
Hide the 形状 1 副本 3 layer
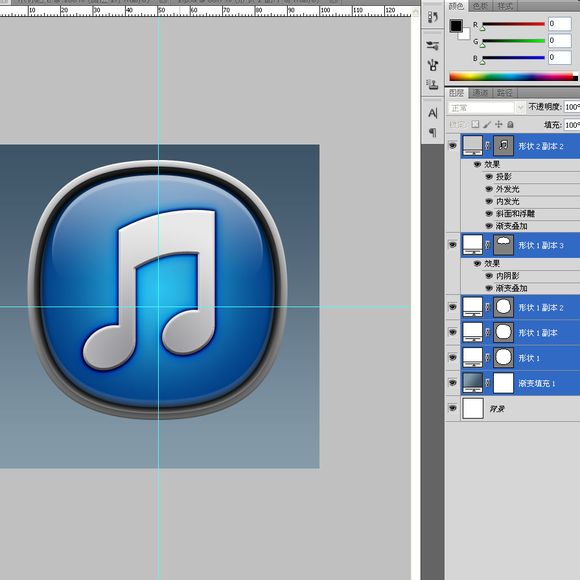coord(452,245)
